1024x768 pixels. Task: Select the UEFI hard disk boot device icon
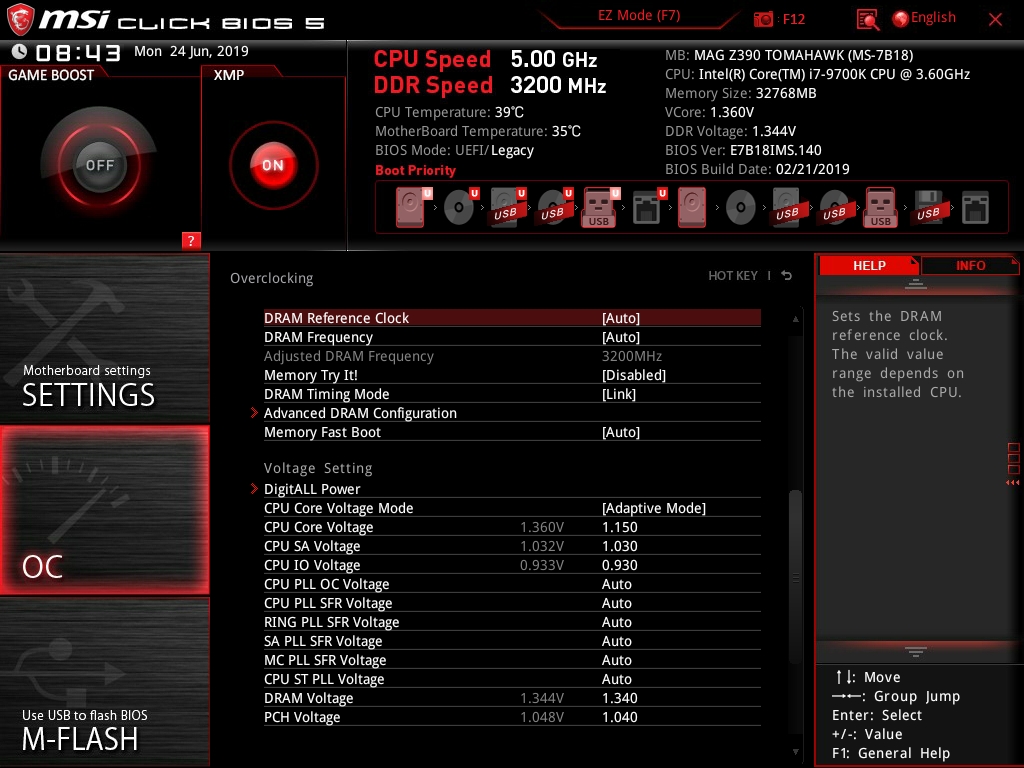coord(411,208)
